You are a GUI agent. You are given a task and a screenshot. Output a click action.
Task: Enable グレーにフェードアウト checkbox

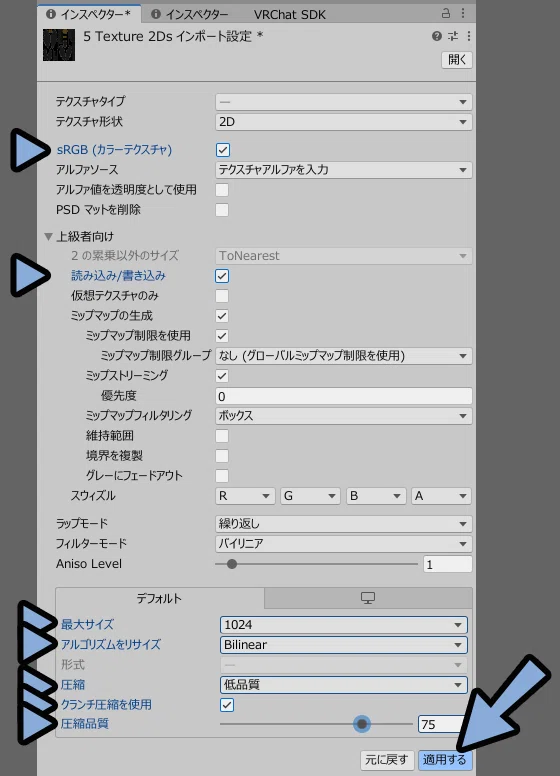(x=222, y=476)
